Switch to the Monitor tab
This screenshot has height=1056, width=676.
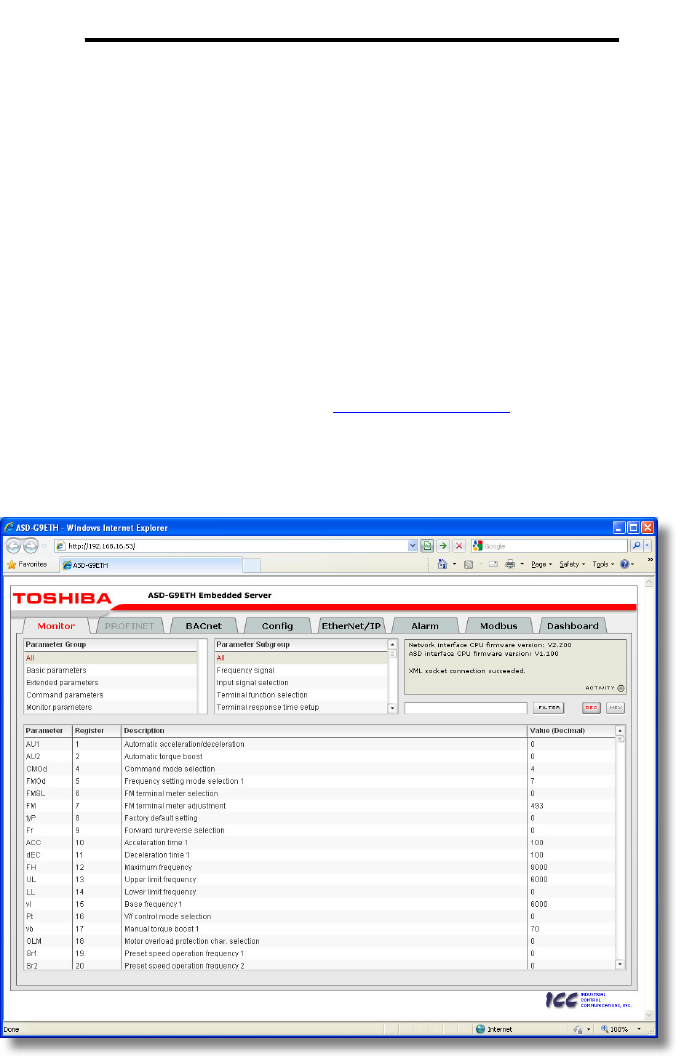tap(56, 626)
